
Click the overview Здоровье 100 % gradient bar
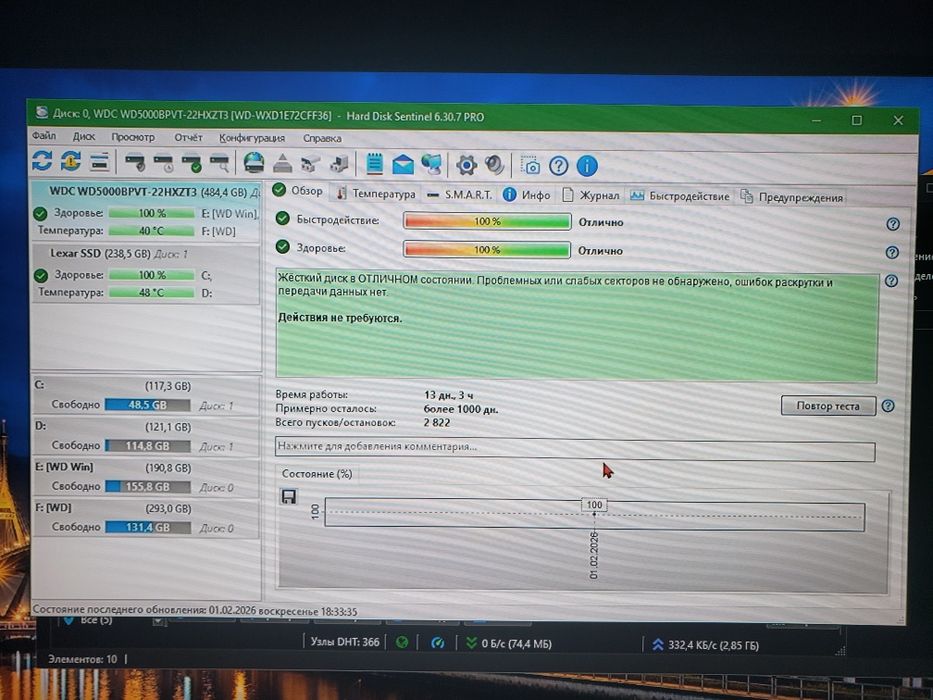[487, 249]
